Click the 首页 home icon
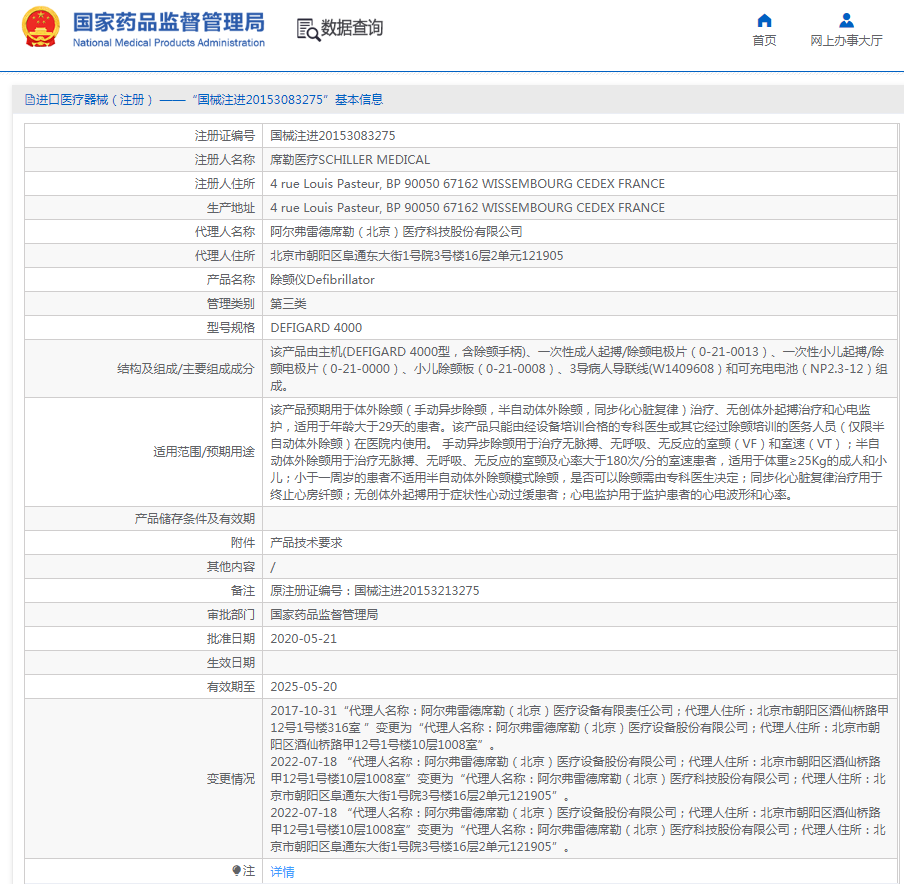Screen dimensions: 904x884 pyautogui.click(x=764, y=20)
